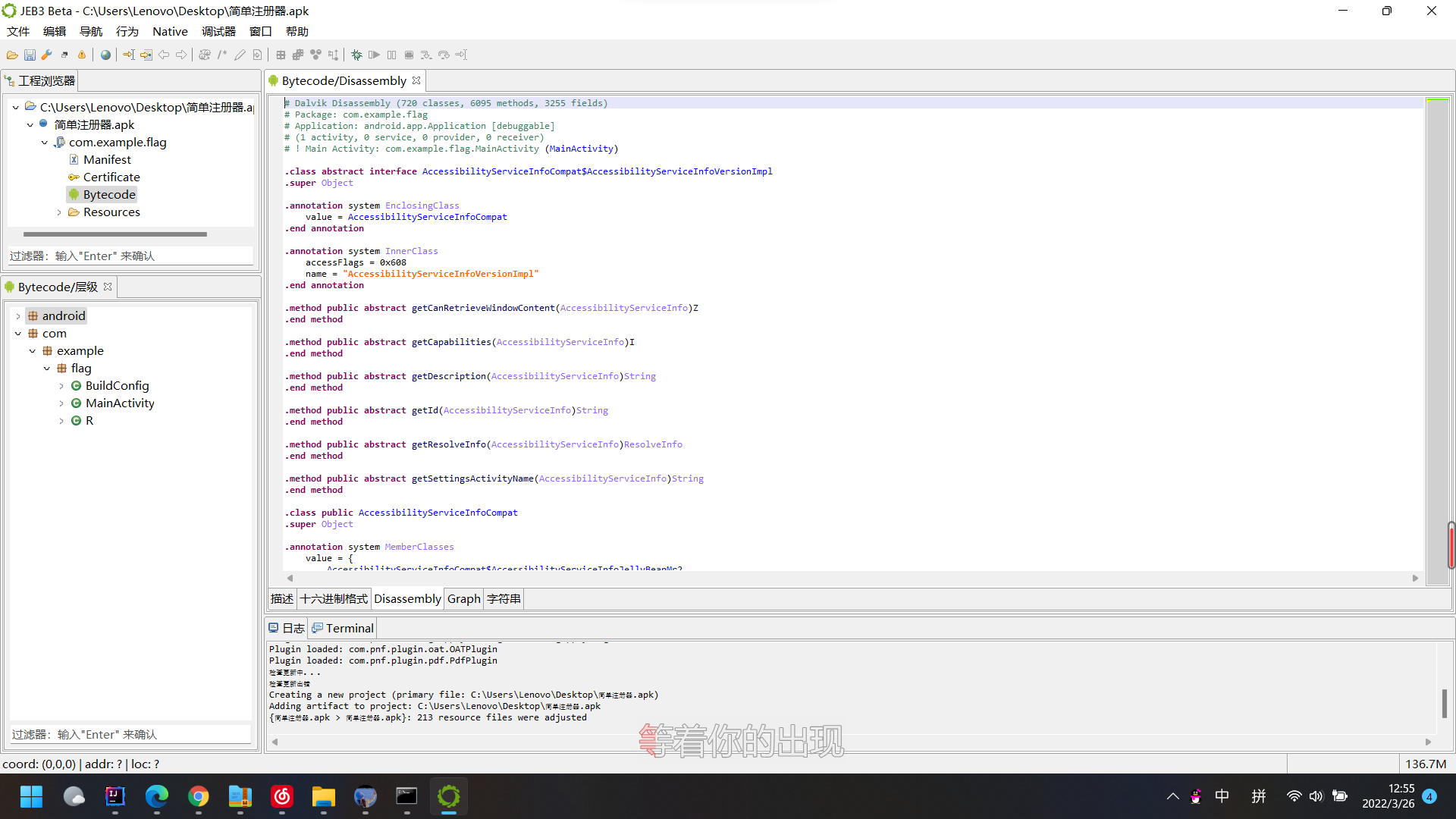Click the globe icon in toolbar

click(x=105, y=55)
